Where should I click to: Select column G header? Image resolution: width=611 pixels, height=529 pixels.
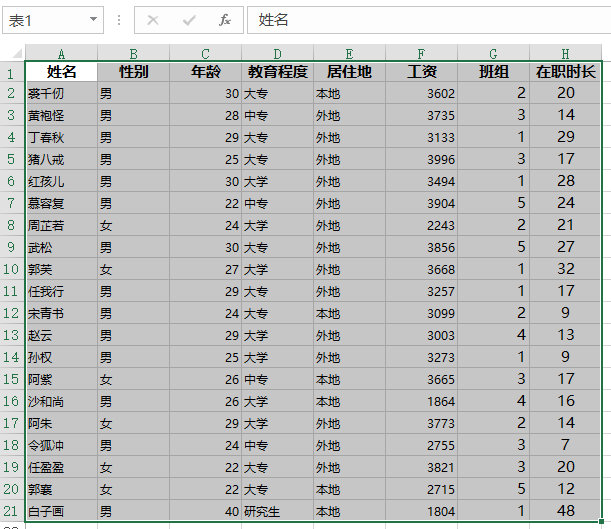493,53
